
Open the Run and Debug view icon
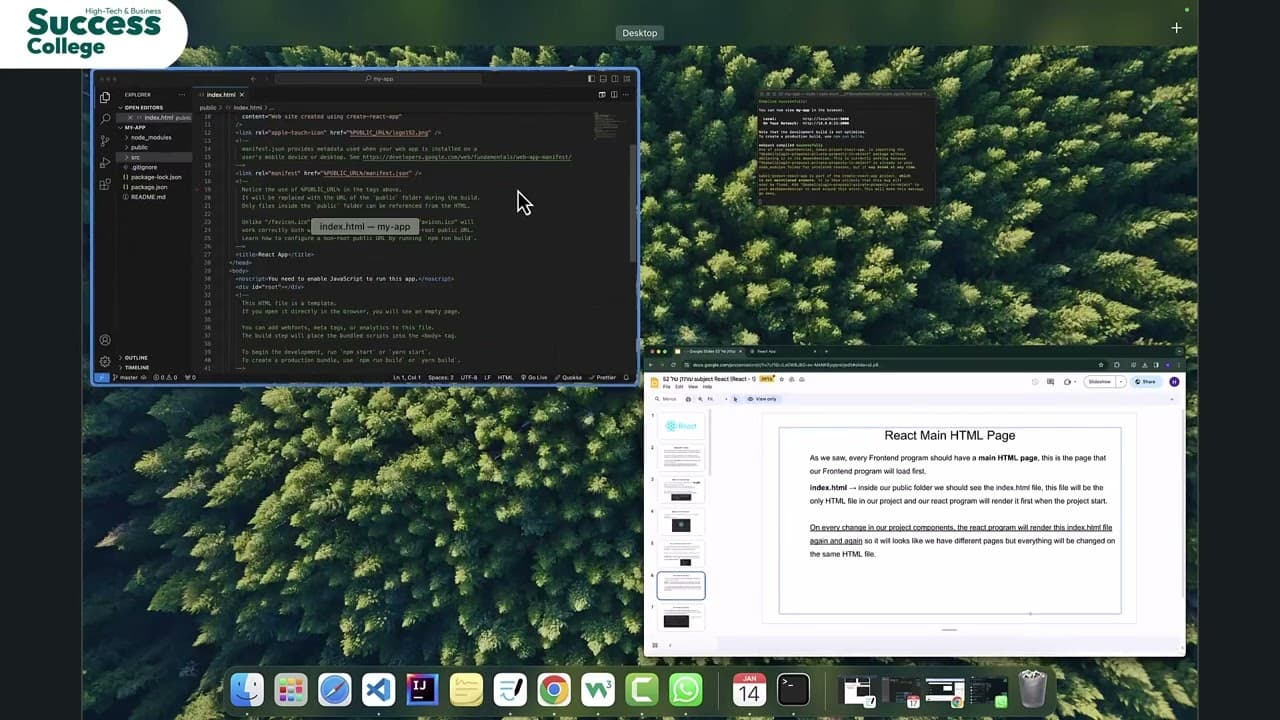[x=105, y=162]
